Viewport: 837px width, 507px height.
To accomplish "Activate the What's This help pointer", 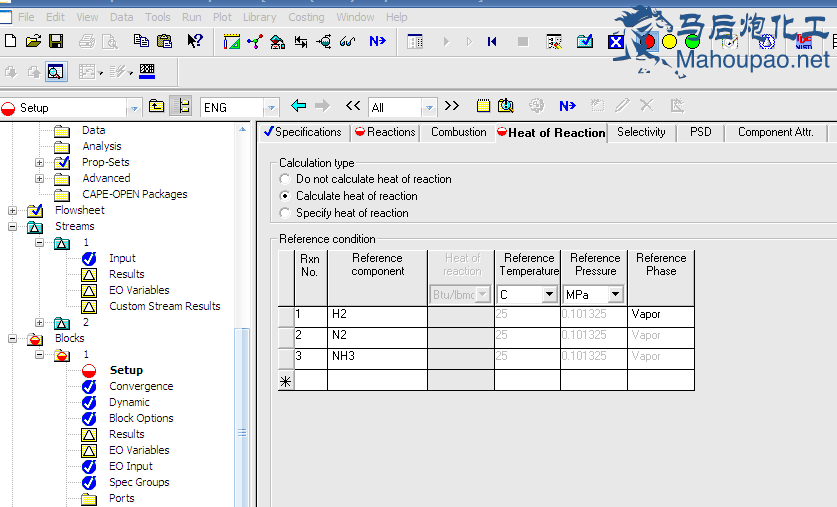I will click(x=195, y=41).
